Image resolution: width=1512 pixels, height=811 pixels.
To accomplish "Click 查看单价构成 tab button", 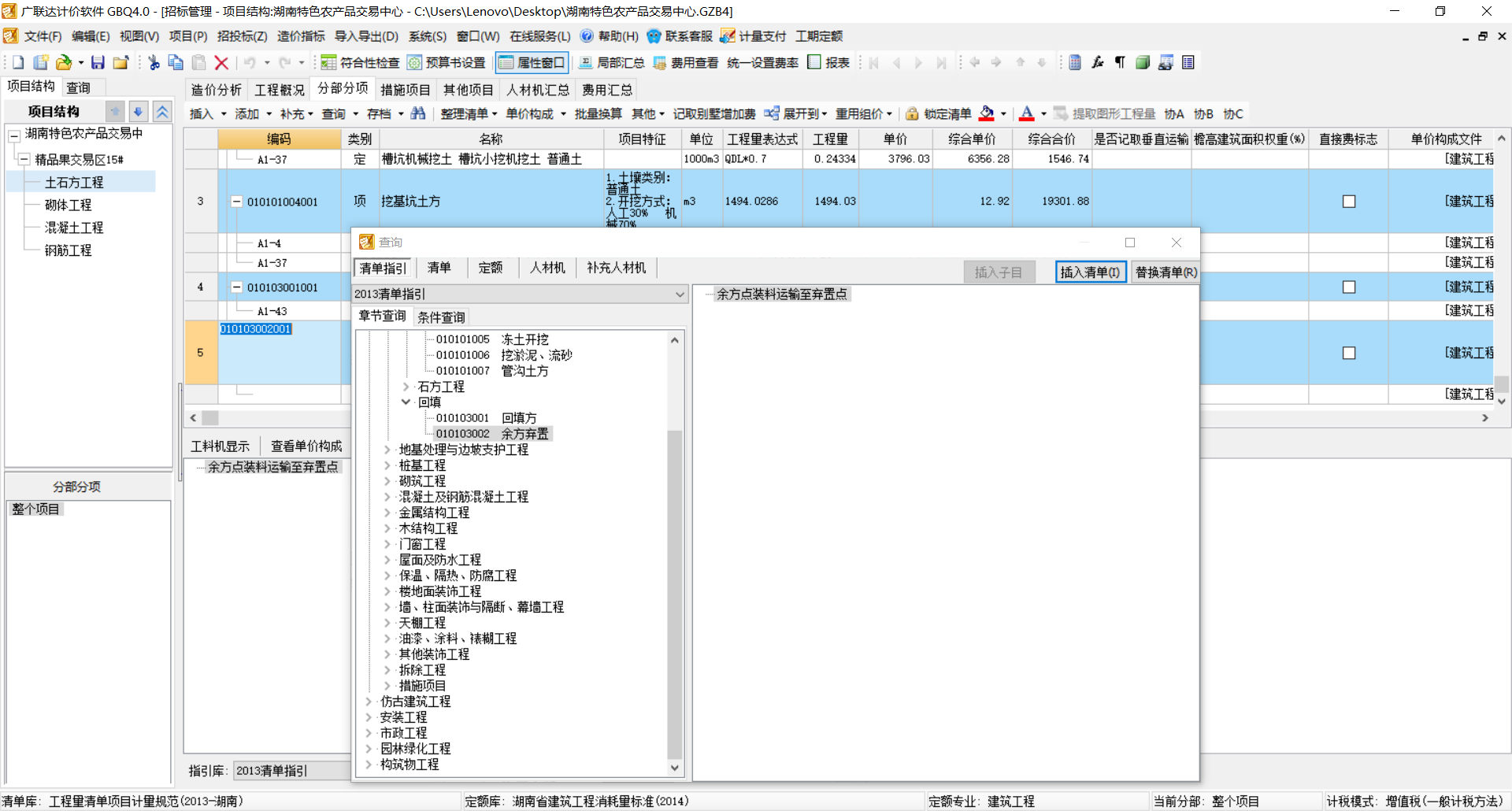I will pyautogui.click(x=306, y=446).
